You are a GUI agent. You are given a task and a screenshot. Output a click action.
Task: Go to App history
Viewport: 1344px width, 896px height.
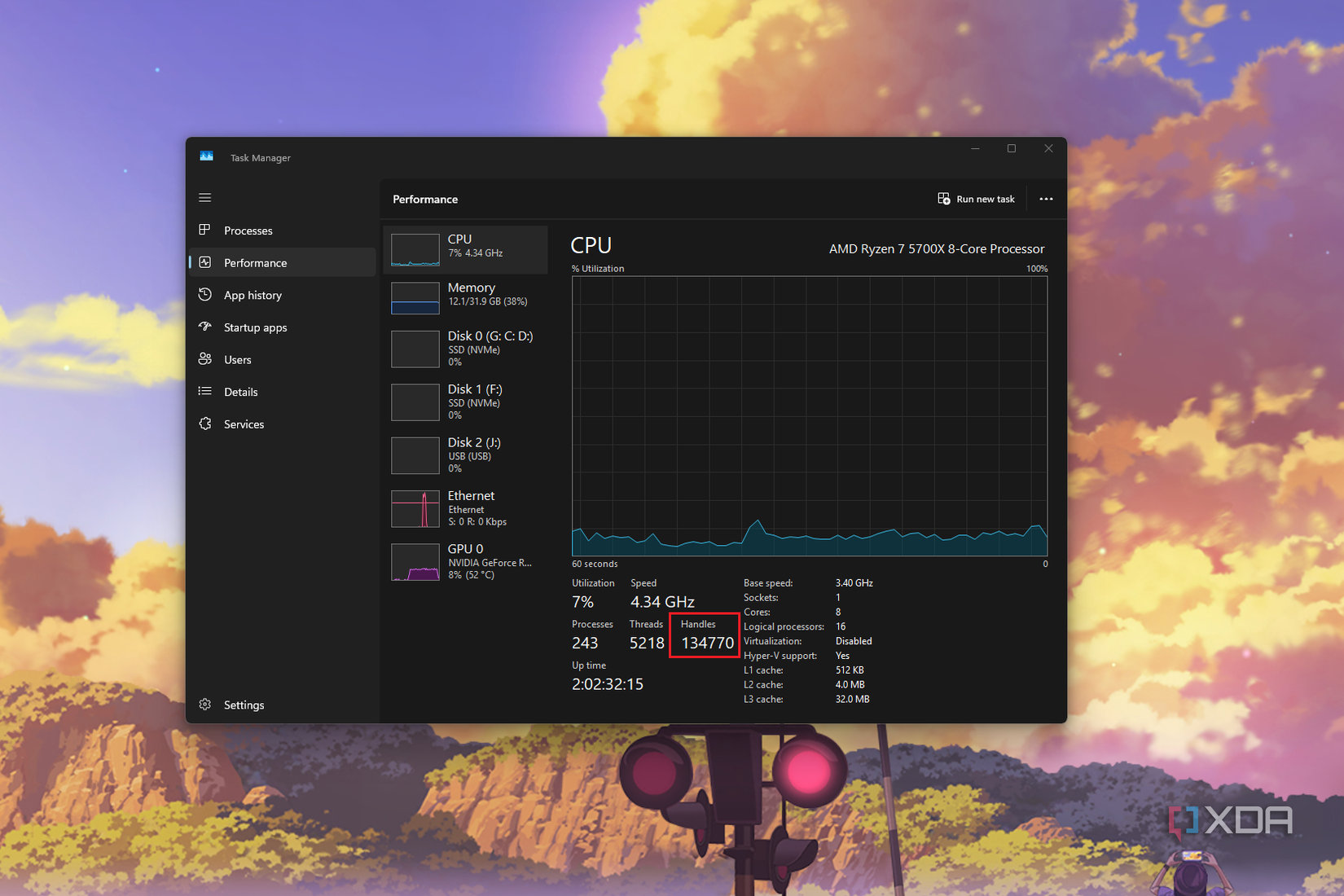click(282, 295)
